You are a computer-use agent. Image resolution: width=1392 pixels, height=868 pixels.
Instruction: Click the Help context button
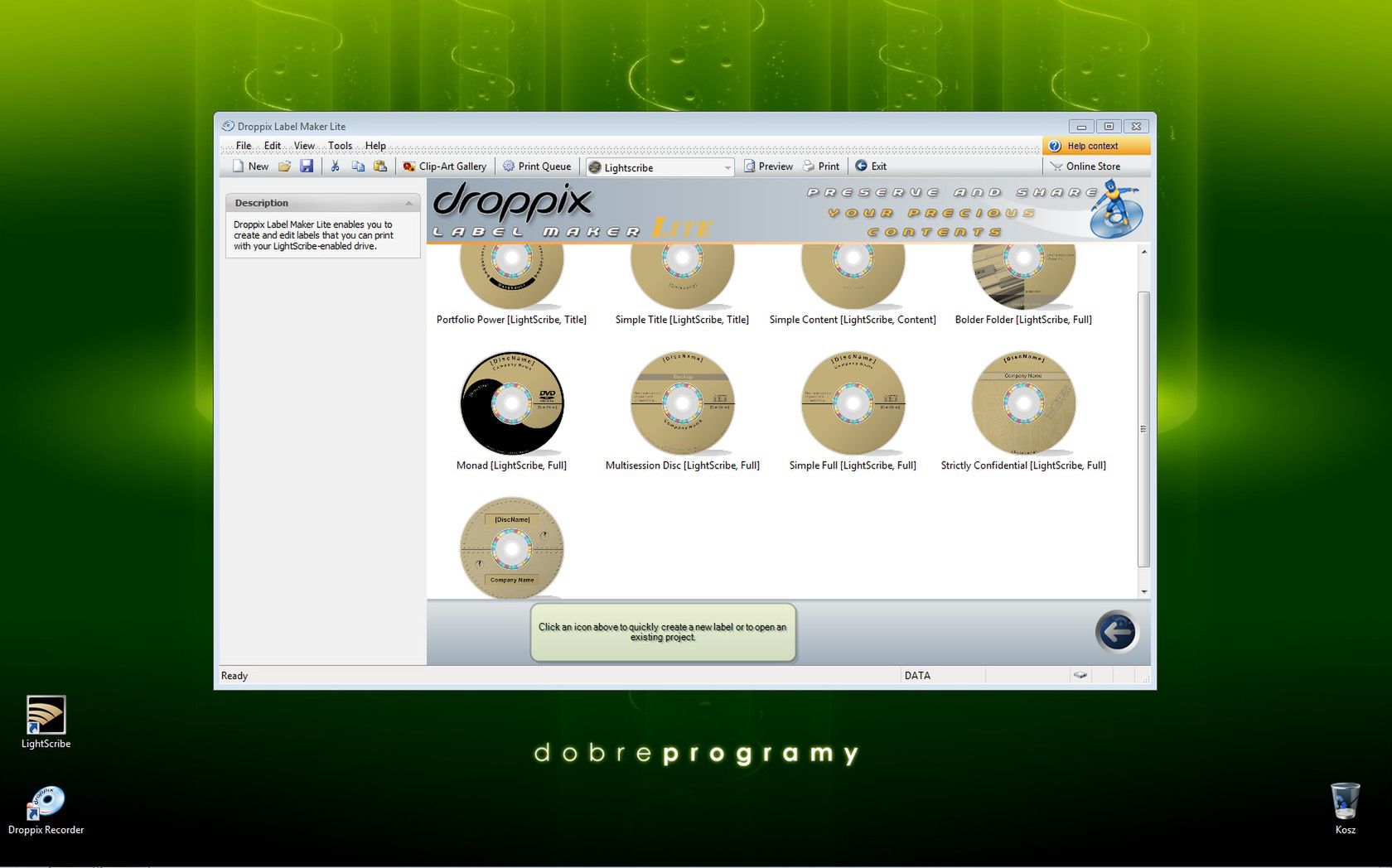1096,146
